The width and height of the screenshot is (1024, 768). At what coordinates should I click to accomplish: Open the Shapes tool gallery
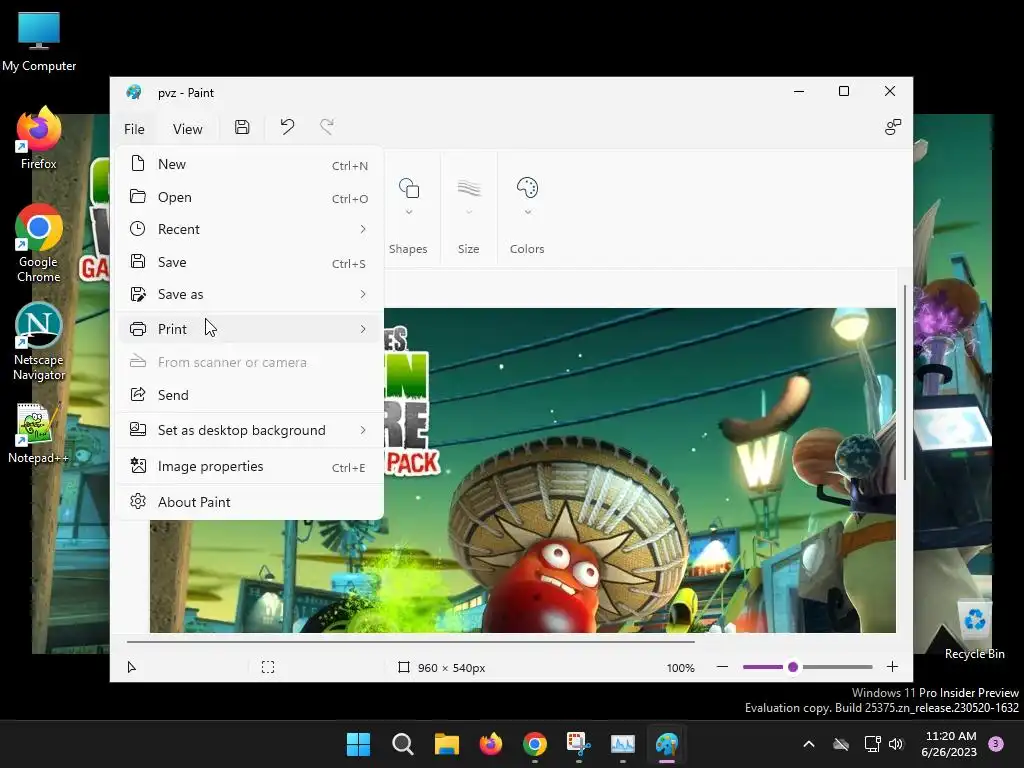click(409, 188)
